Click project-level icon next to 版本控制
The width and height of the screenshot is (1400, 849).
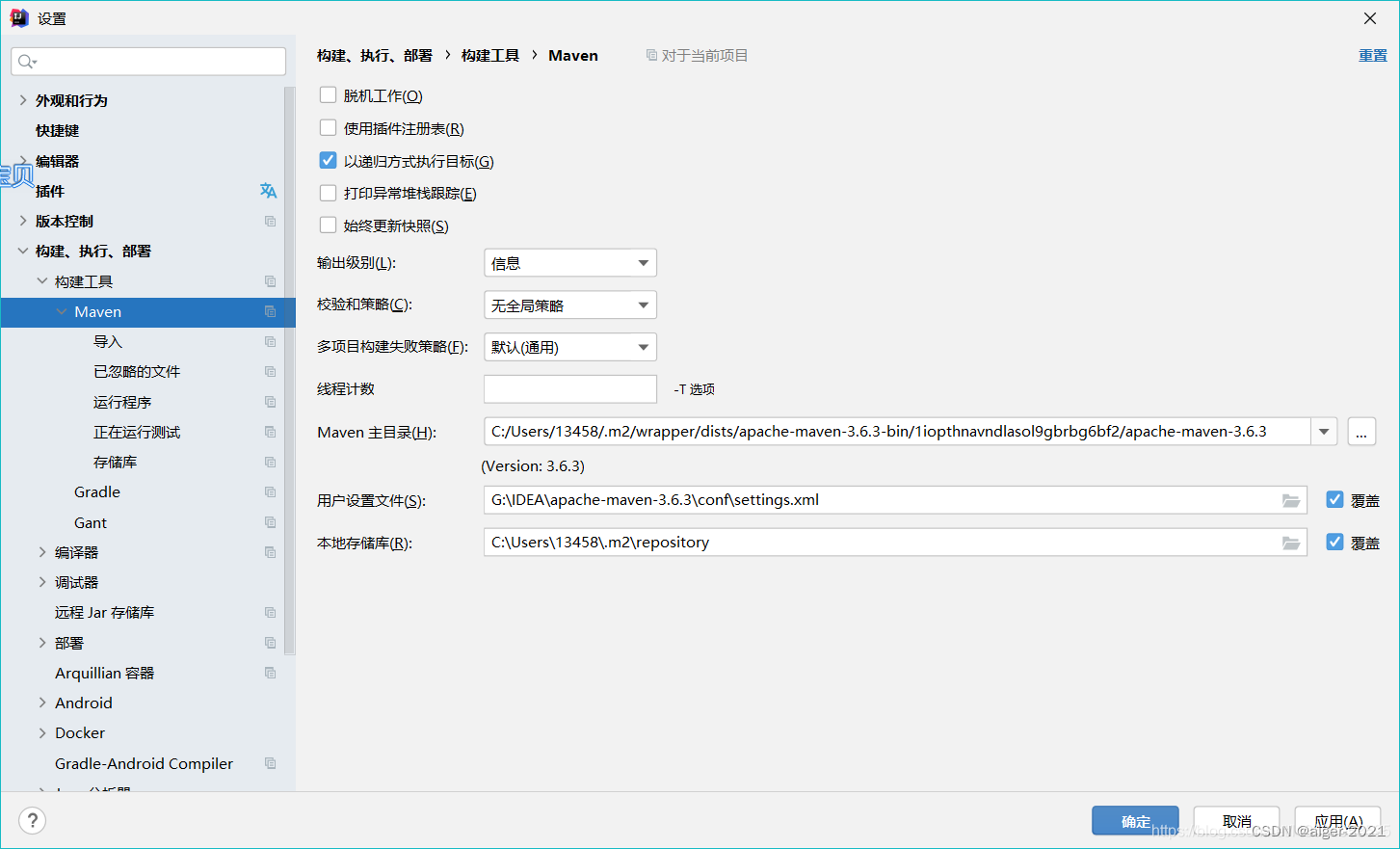(271, 222)
